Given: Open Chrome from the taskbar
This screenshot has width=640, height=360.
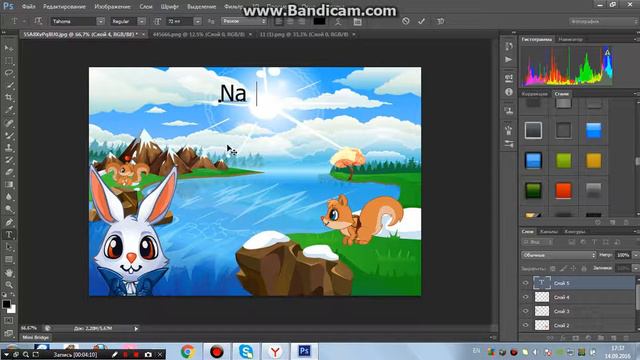Looking at the screenshot, I should [x=188, y=351].
